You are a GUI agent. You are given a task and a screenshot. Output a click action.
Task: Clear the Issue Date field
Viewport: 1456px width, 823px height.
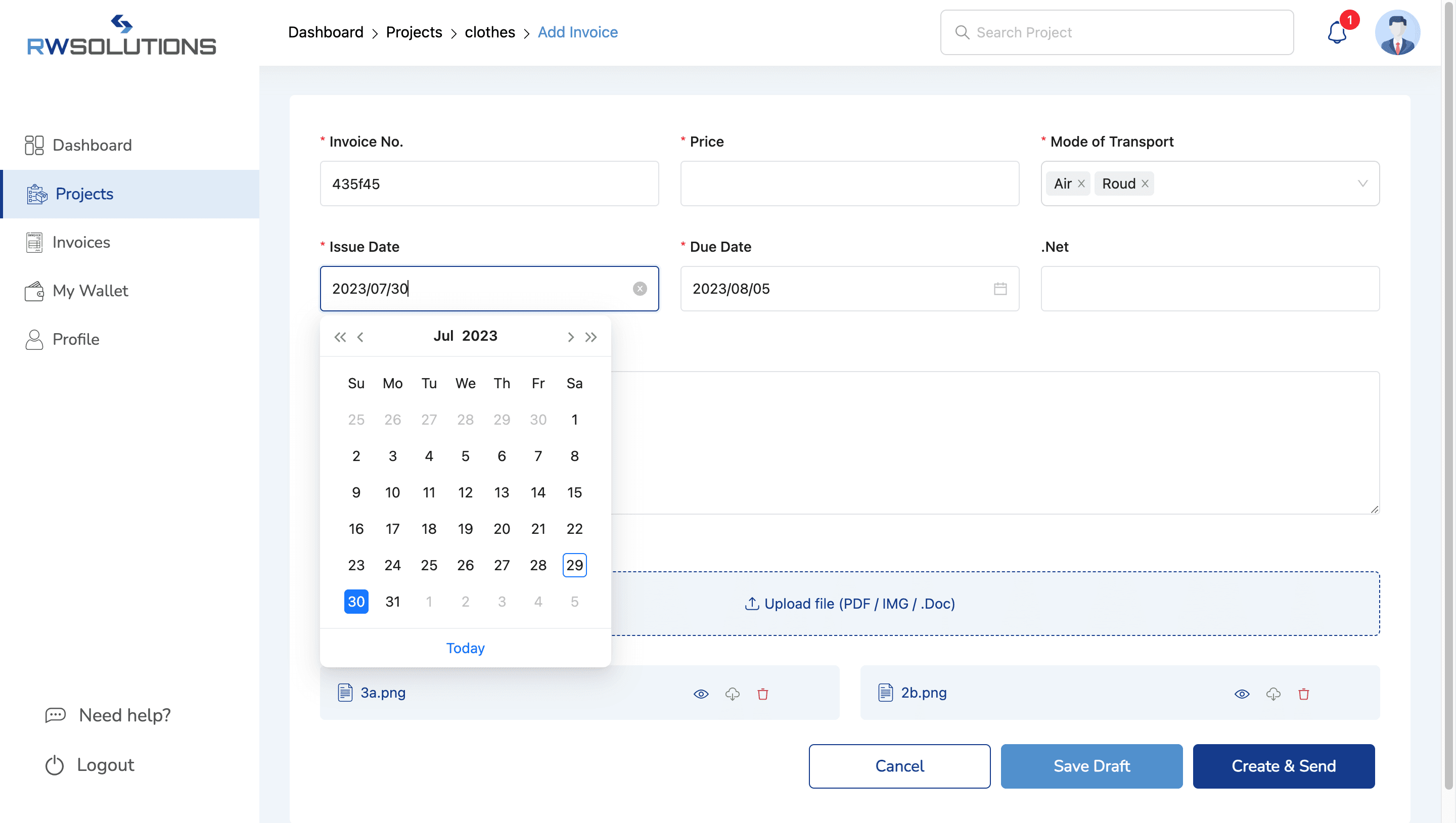click(x=639, y=289)
